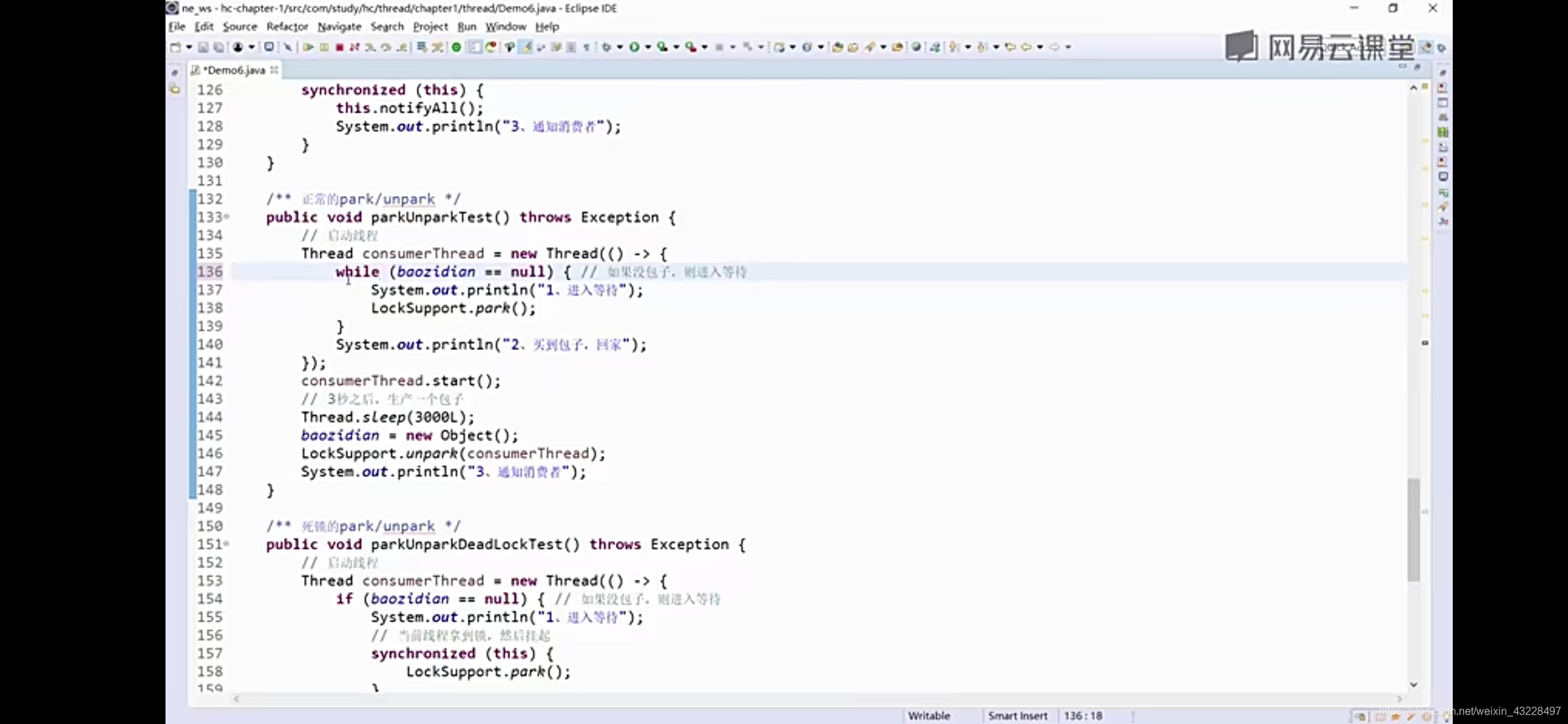Open the Edit menu

204,27
